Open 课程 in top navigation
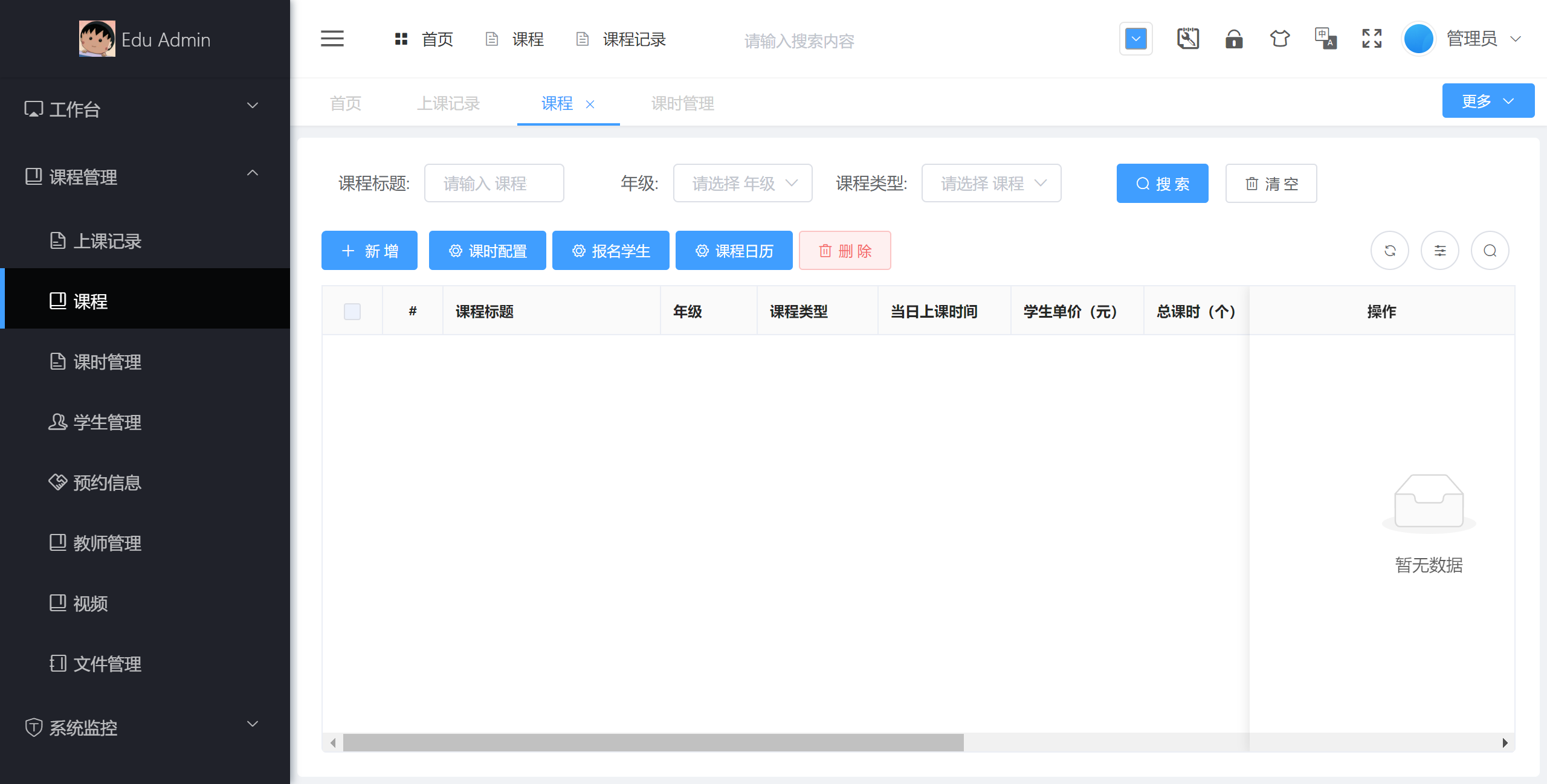The image size is (1547, 784). (515, 39)
